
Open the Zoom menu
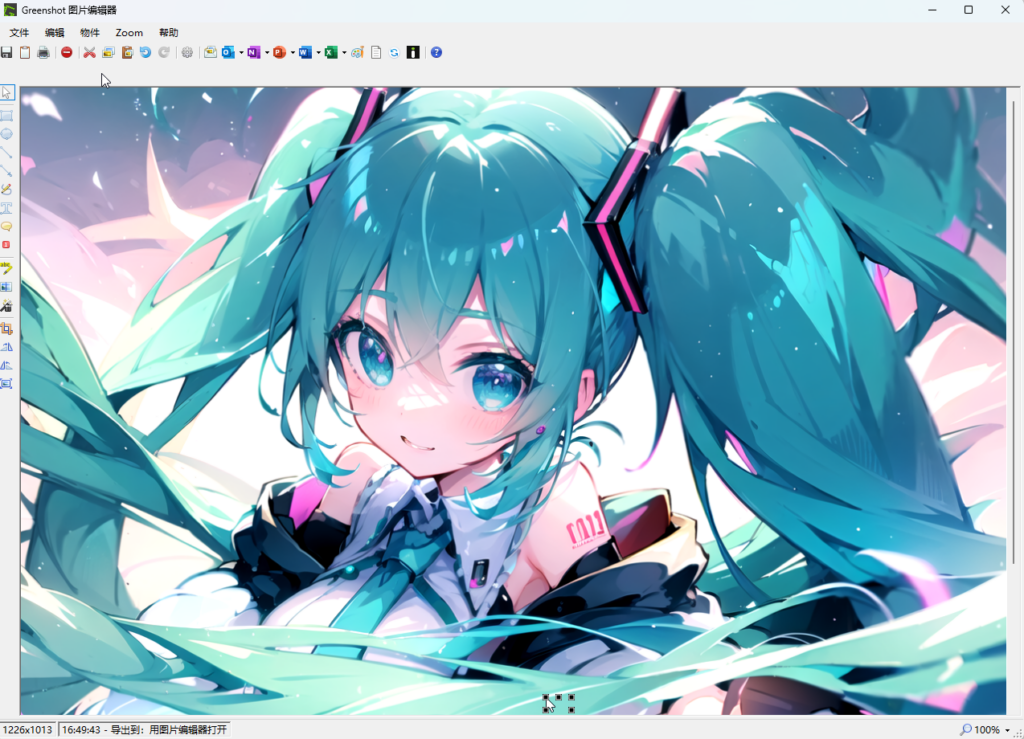click(x=129, y=33)
